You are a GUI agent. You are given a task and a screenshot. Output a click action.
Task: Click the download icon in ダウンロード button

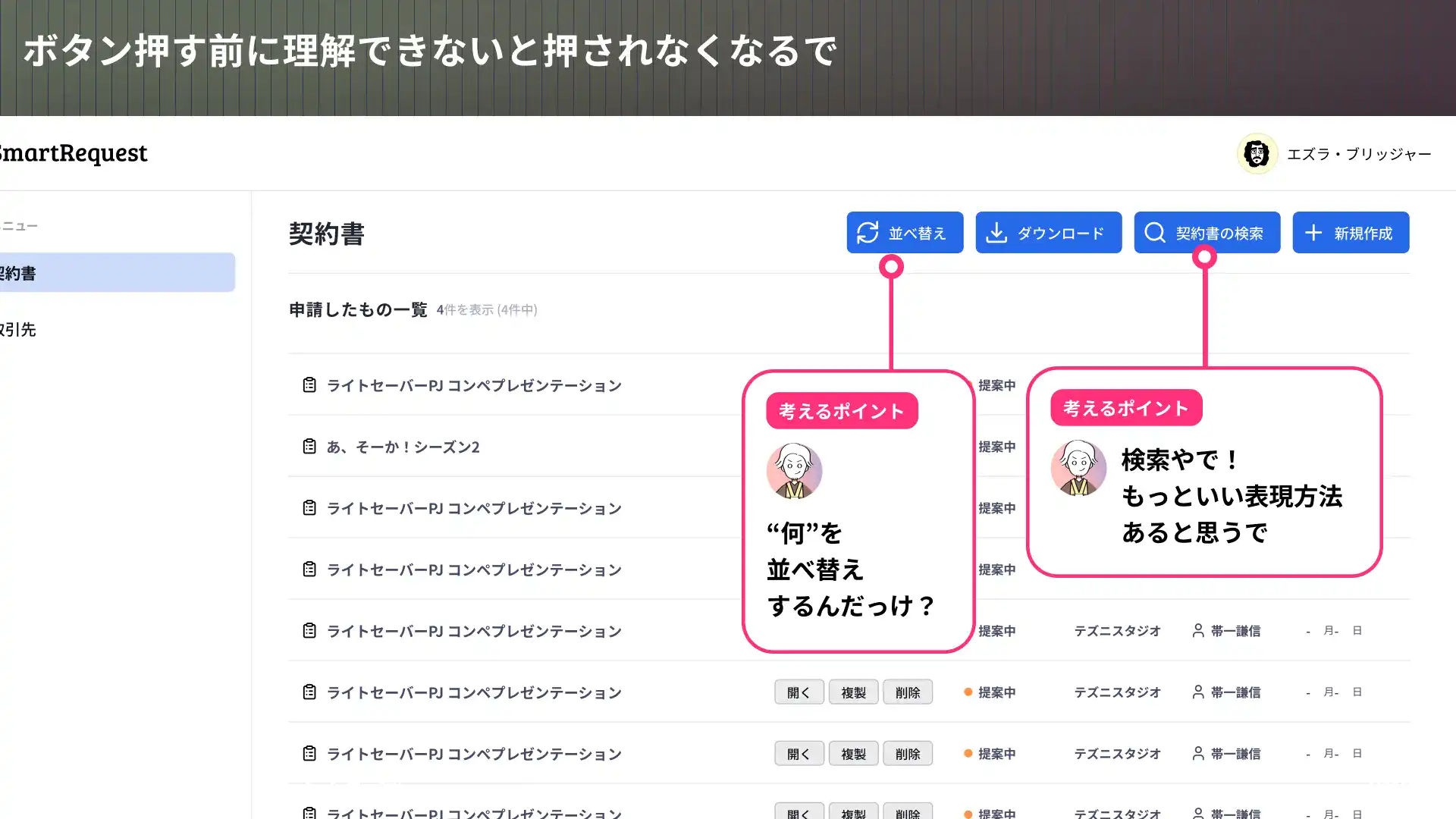click(996, 233)
